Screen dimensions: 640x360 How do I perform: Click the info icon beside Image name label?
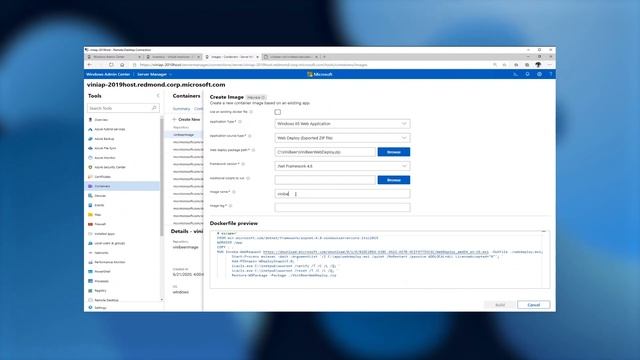[234, 192]
